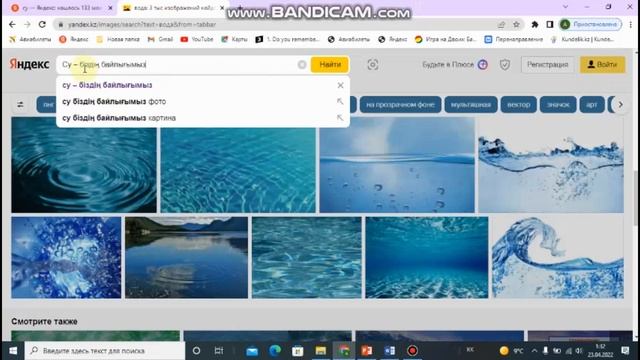Viewport: 640px width, 360px height.
Task: Click the Будьте в Плюсе link
Action: pos(455,64)
